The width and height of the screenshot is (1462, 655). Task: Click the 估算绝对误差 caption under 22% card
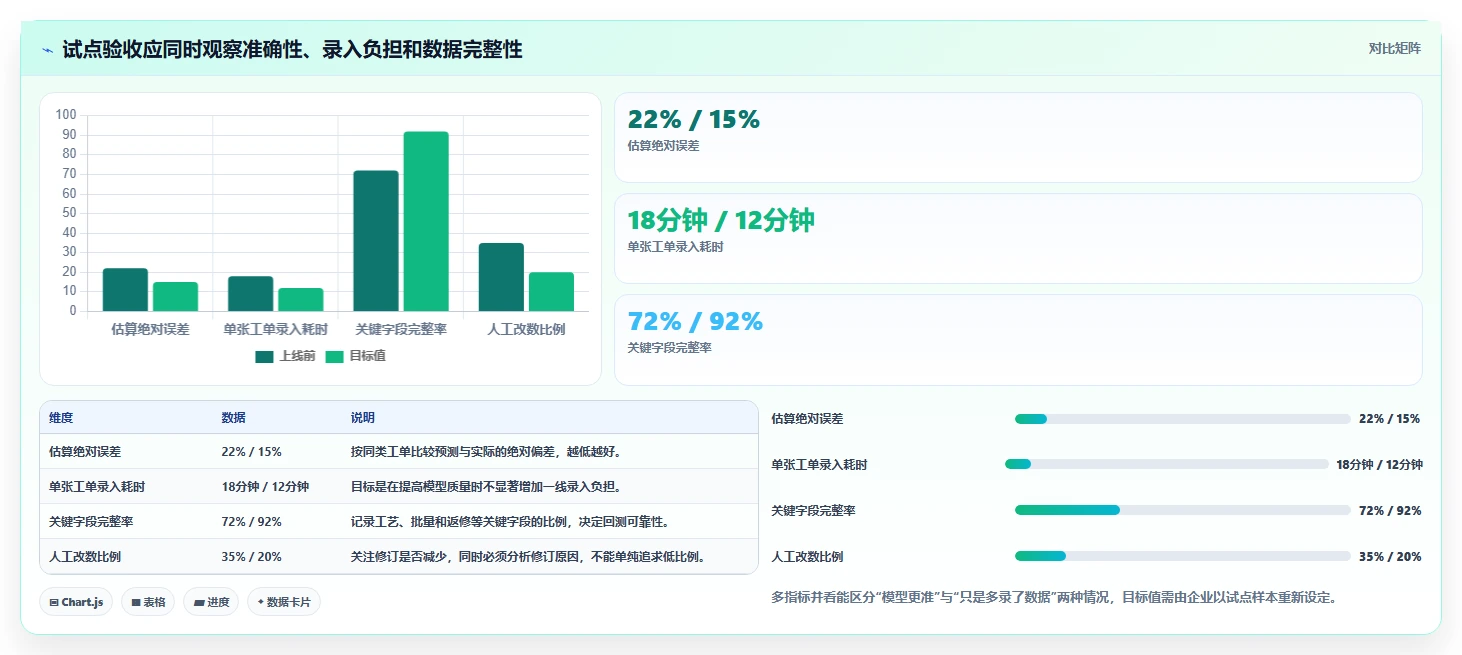click(x=663, y=146)
